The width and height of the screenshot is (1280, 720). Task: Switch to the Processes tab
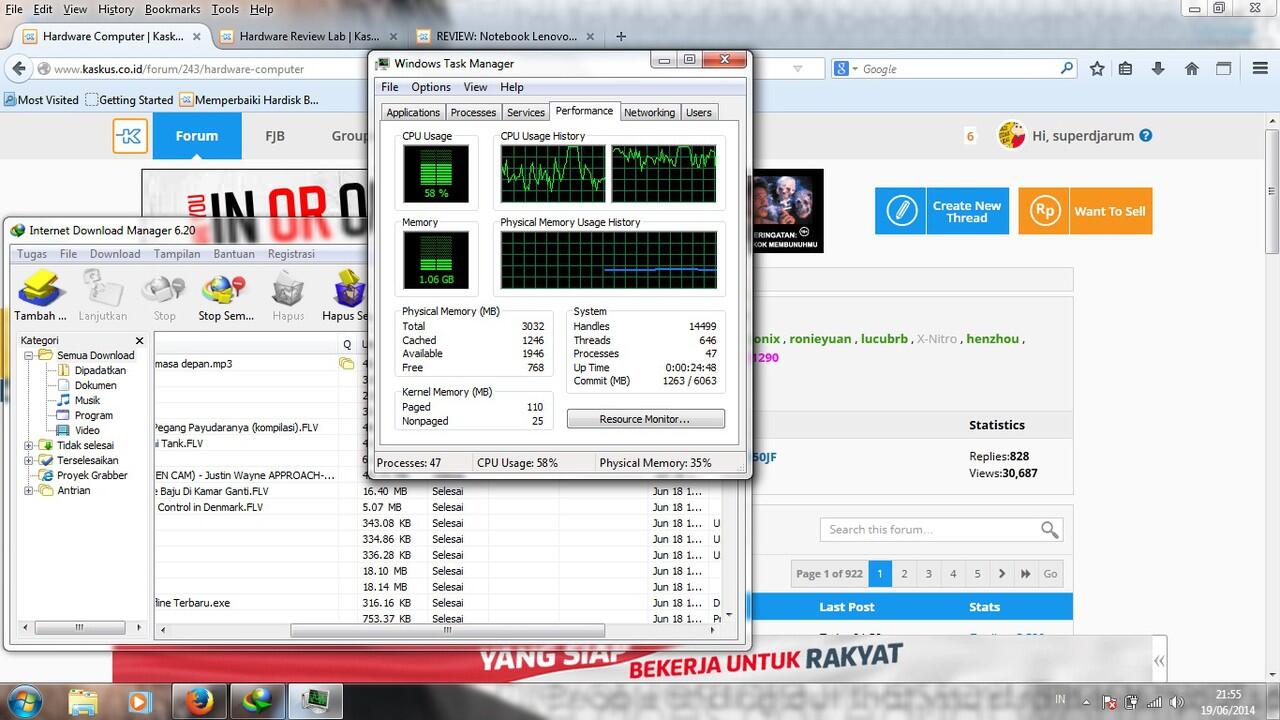point(473,112)
